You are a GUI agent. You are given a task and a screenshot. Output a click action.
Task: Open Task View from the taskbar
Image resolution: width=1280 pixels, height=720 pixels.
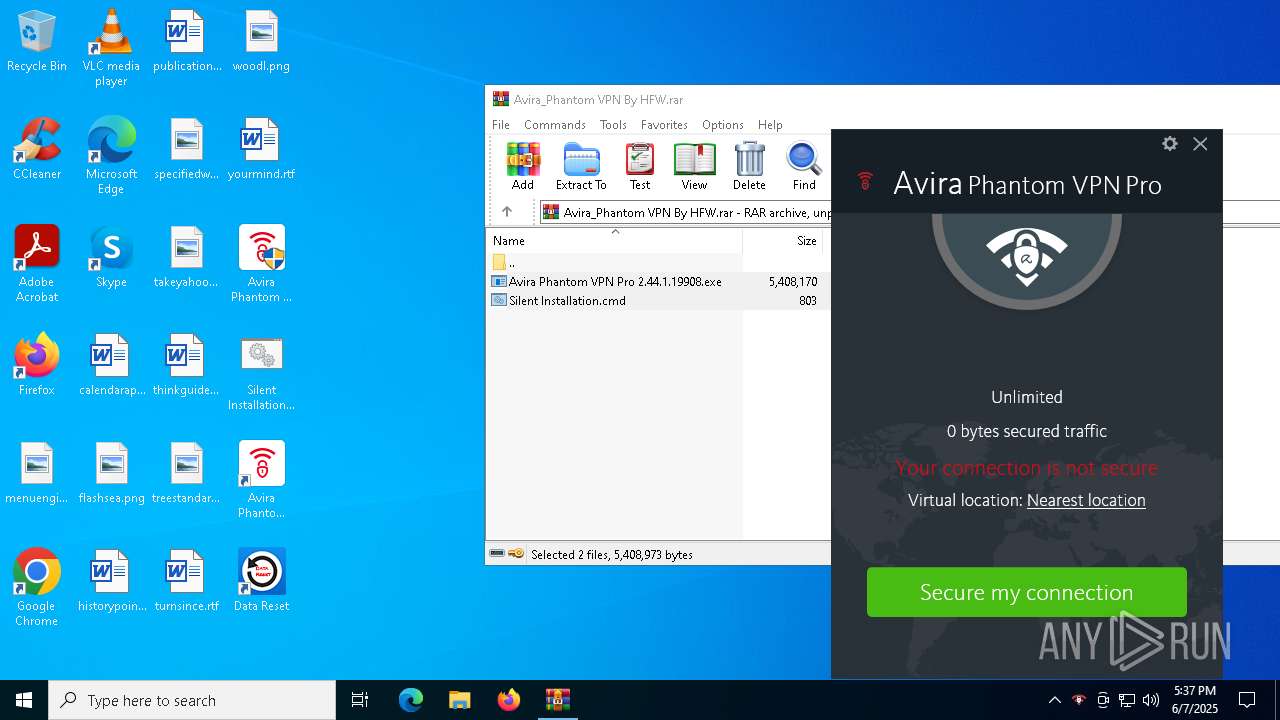pos(360,700)
